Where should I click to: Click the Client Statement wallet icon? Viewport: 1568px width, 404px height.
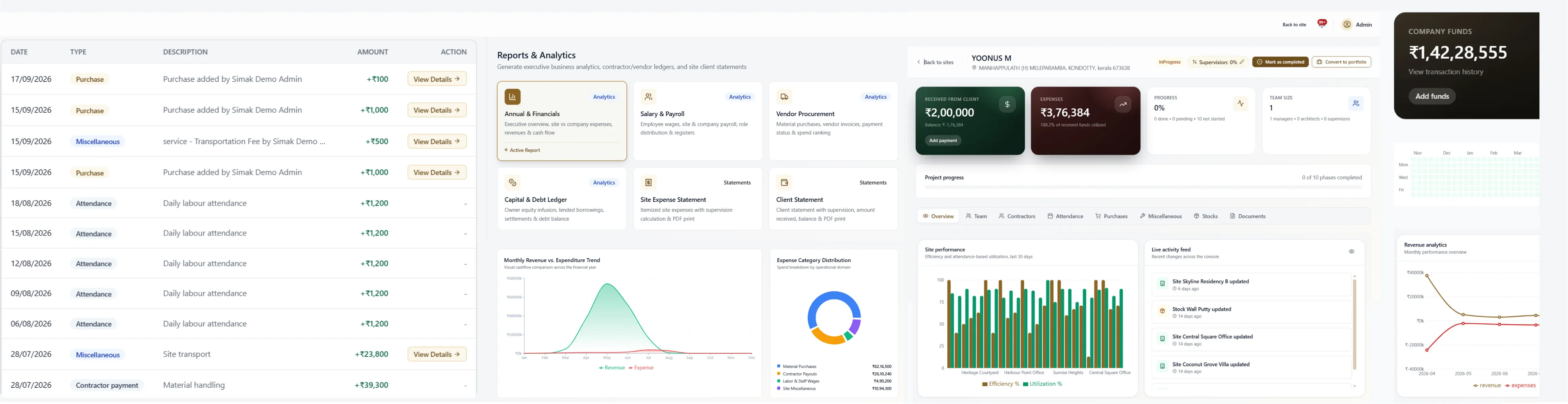click(784, 182)
